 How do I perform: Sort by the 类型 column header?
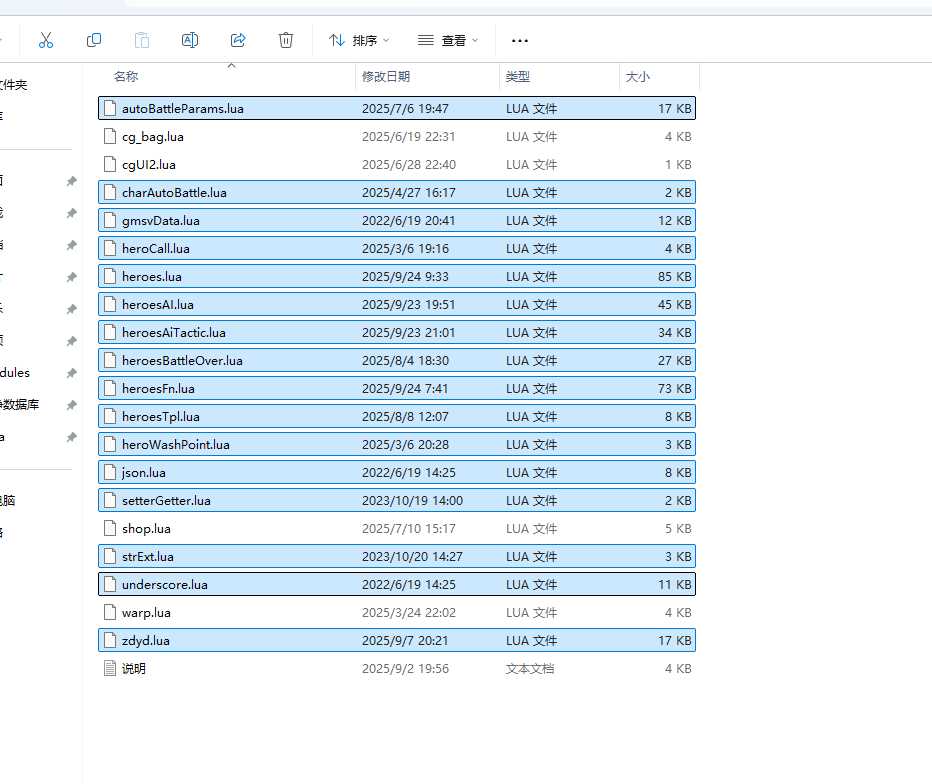[517, 77]
